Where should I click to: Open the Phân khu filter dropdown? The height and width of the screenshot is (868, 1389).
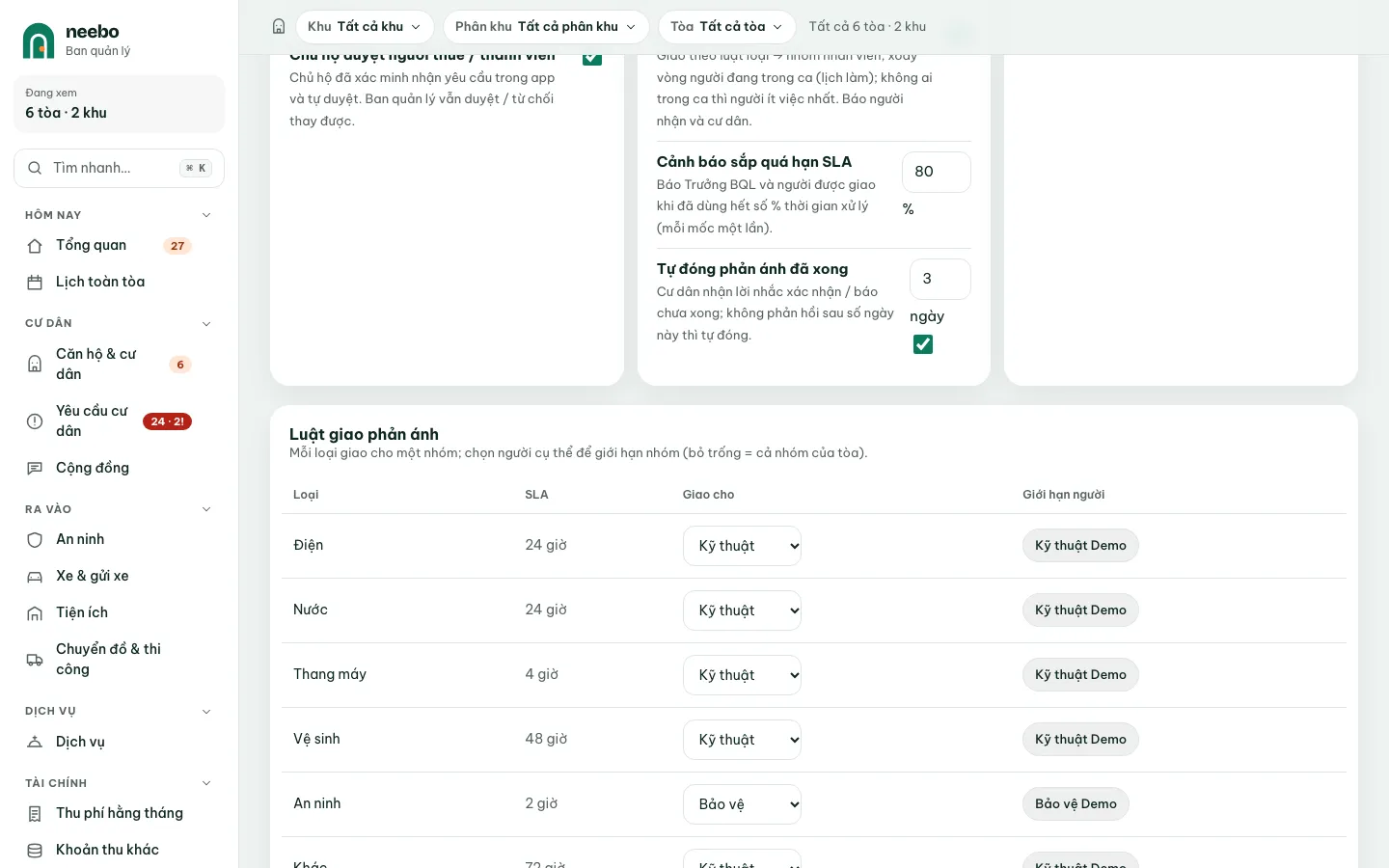[546, 27]
